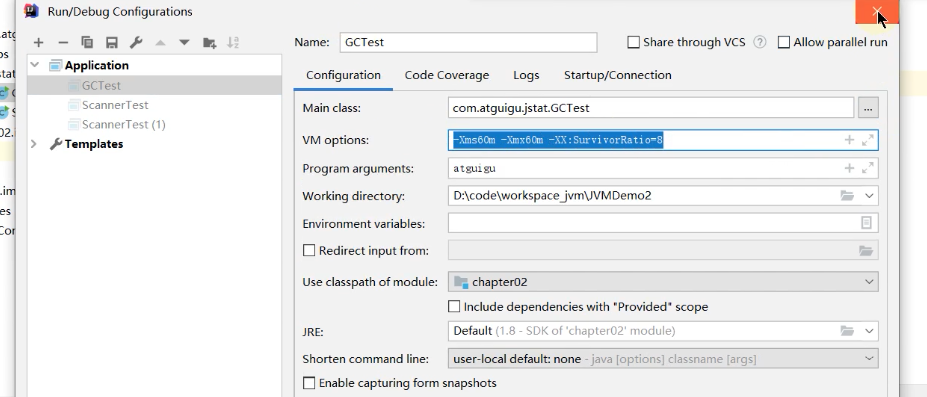Switch to Code Coverage tab

446,75
